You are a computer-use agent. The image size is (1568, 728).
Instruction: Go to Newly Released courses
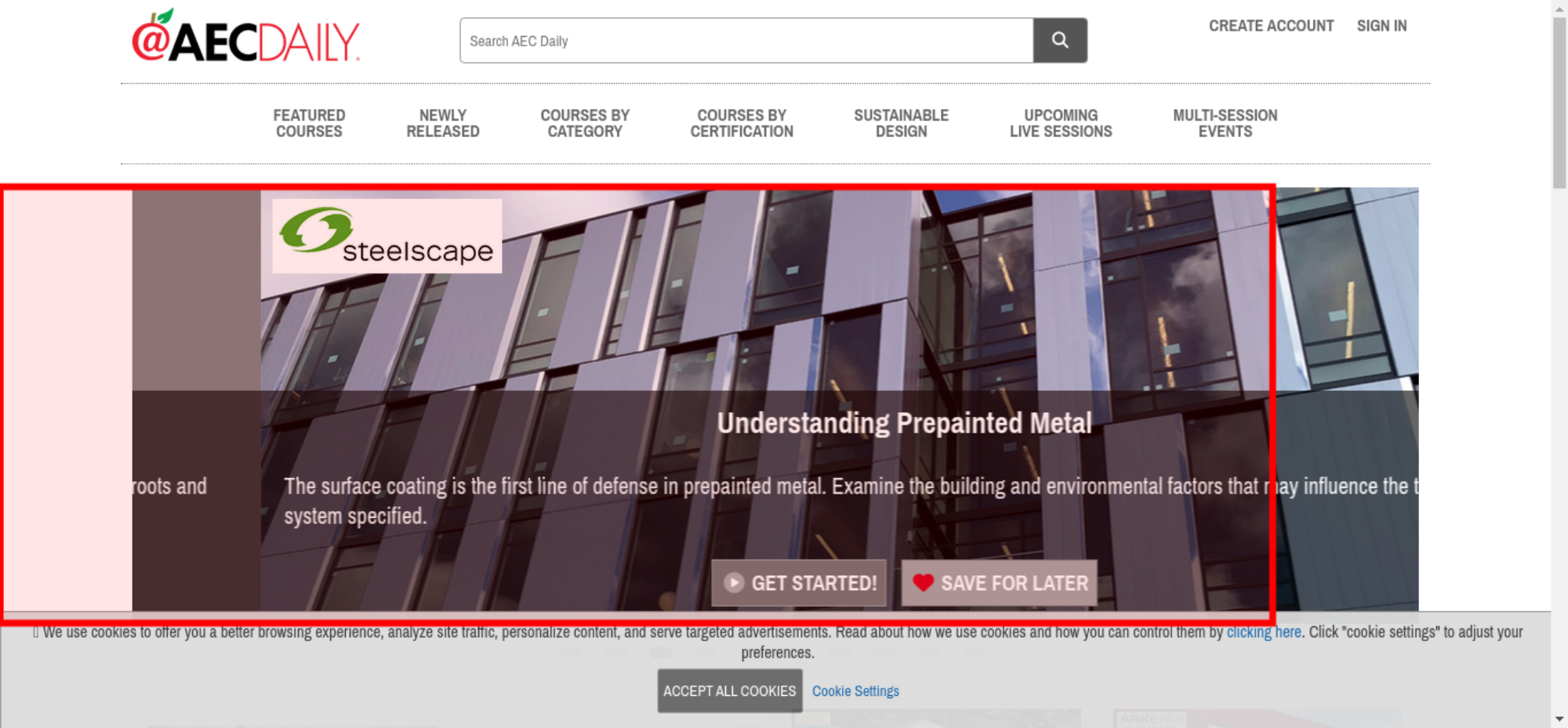point(442,124)
